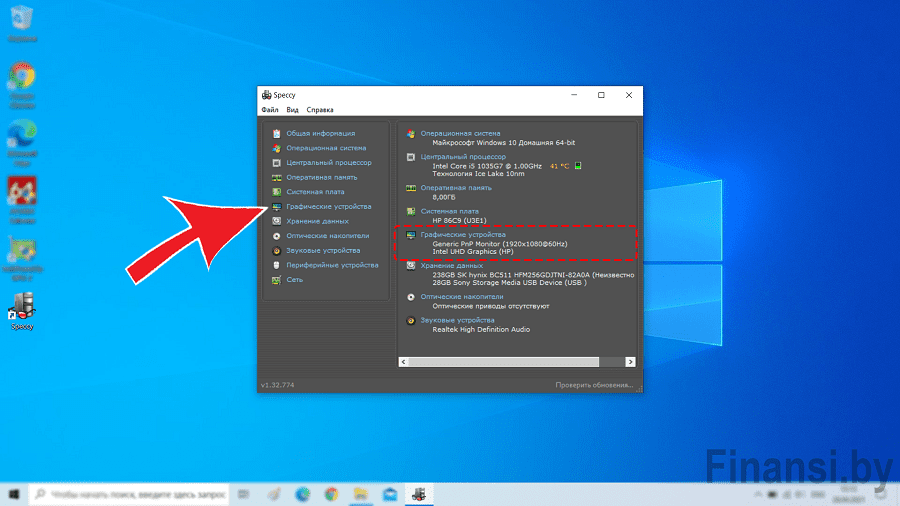
Task: Click the Звуковые устройства sidebar icon
Action: pos(277,251)
